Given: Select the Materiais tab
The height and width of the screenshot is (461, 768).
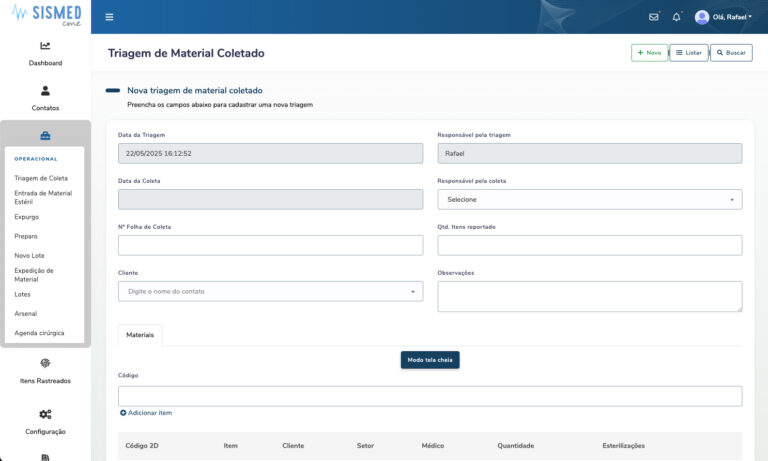Looking at the screenshot, I should click(140, 335).
